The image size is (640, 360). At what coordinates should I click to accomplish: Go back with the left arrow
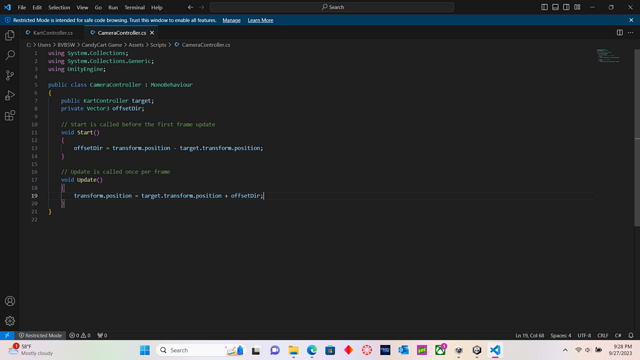190,7
